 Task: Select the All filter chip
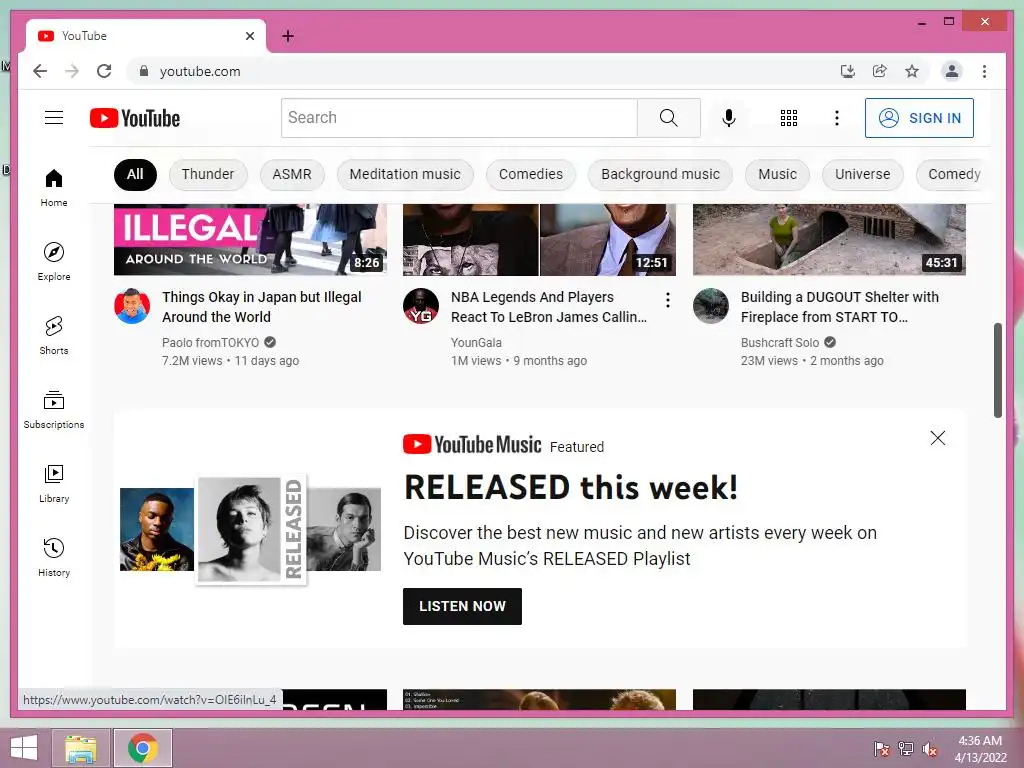[x=135, y=174]
